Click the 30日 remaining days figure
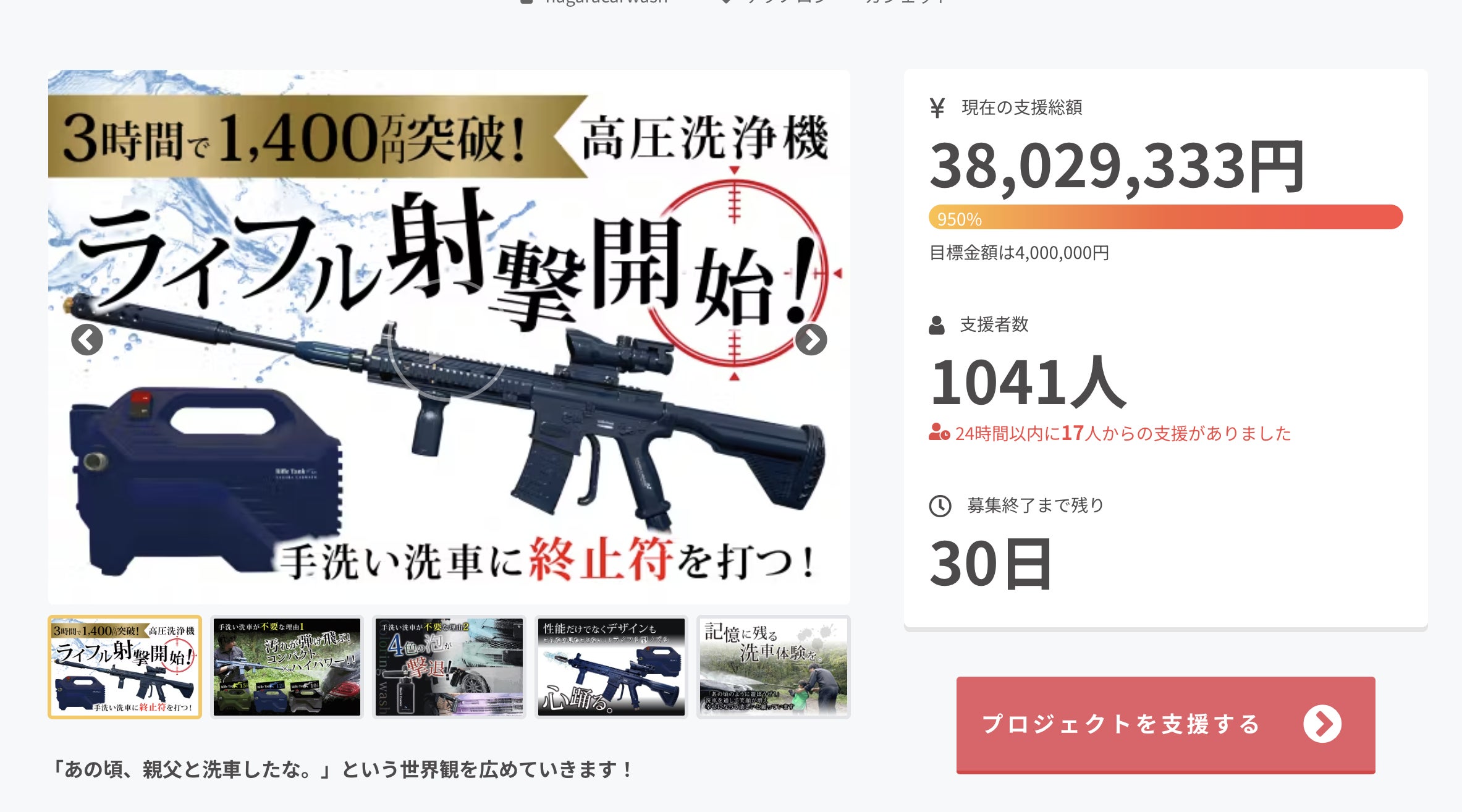The image size is (1462, 812). (991, 563)
